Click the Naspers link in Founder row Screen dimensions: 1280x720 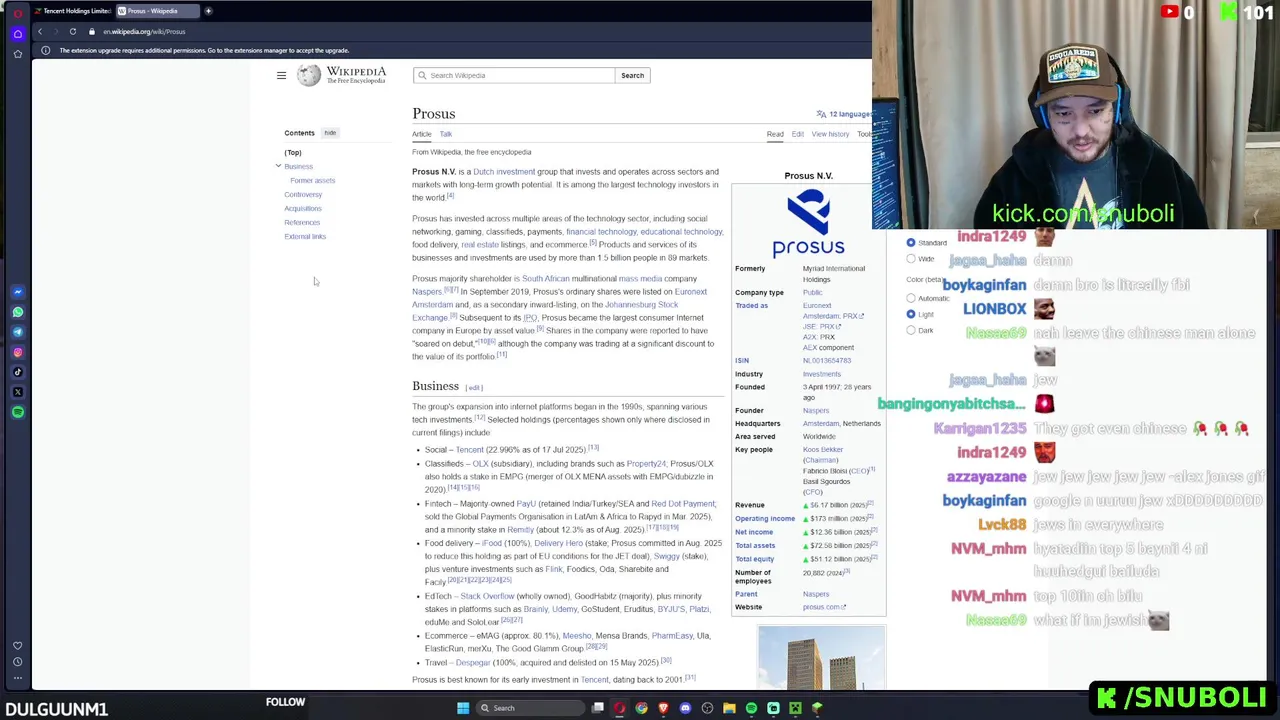815,411
